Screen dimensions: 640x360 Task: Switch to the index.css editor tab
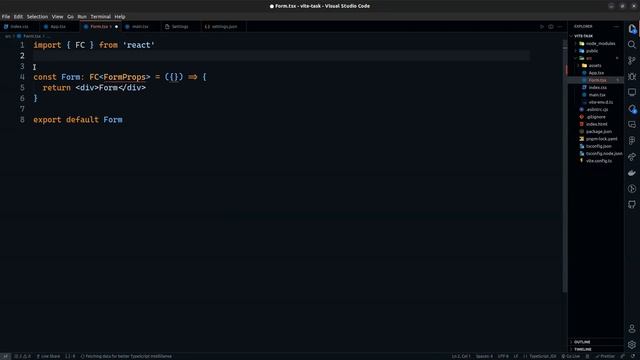[19, 27]
